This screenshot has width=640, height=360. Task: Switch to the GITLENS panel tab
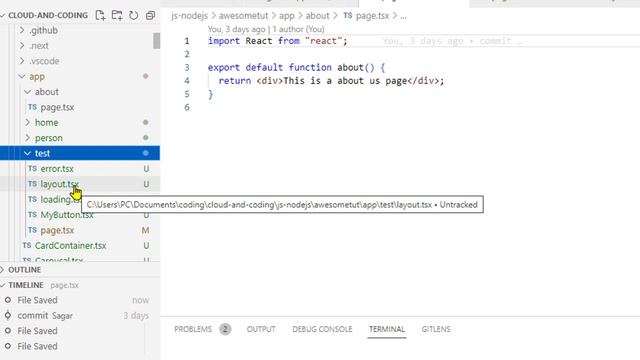point(436,329)
